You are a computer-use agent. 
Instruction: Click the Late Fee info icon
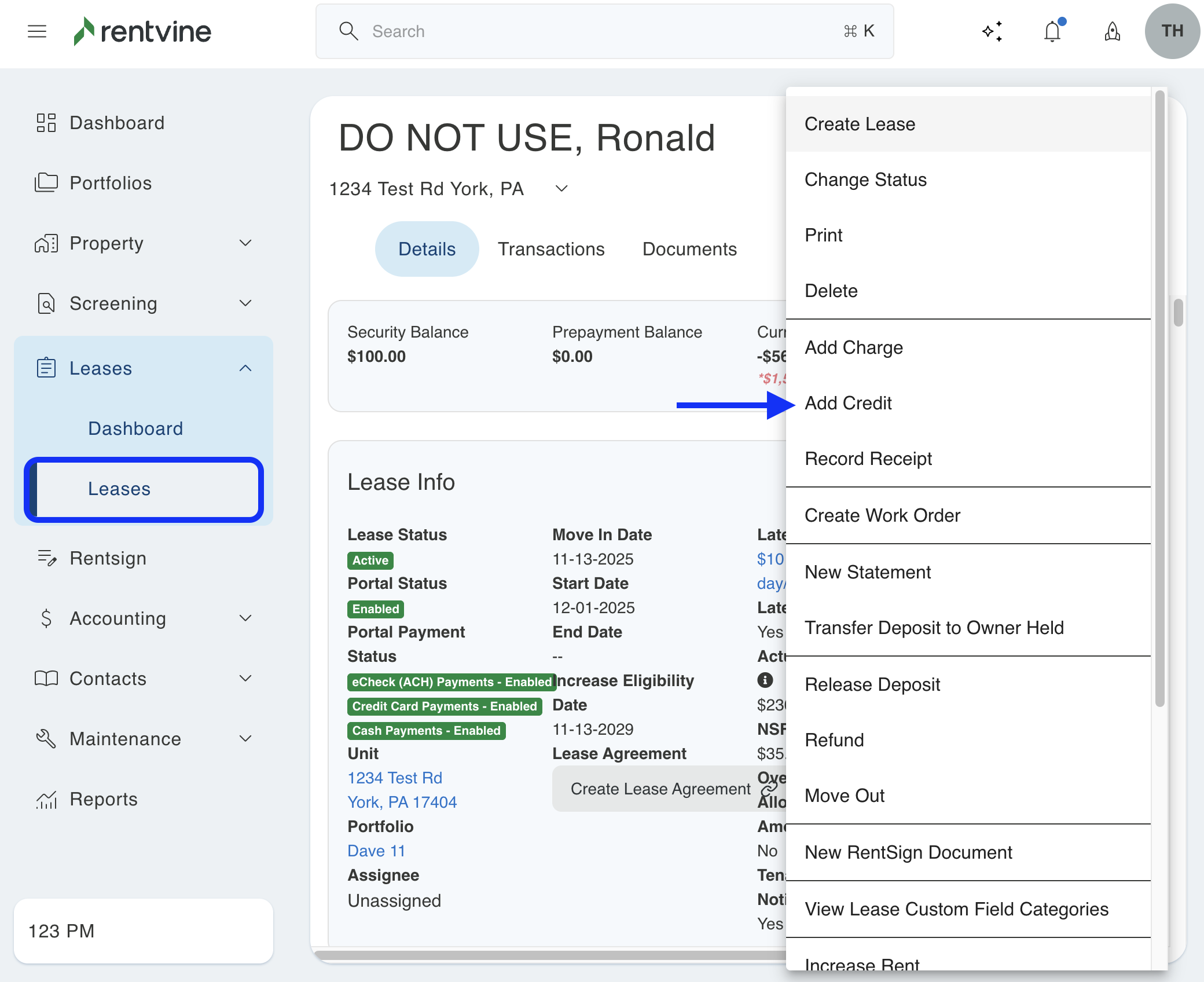(765, 680)
